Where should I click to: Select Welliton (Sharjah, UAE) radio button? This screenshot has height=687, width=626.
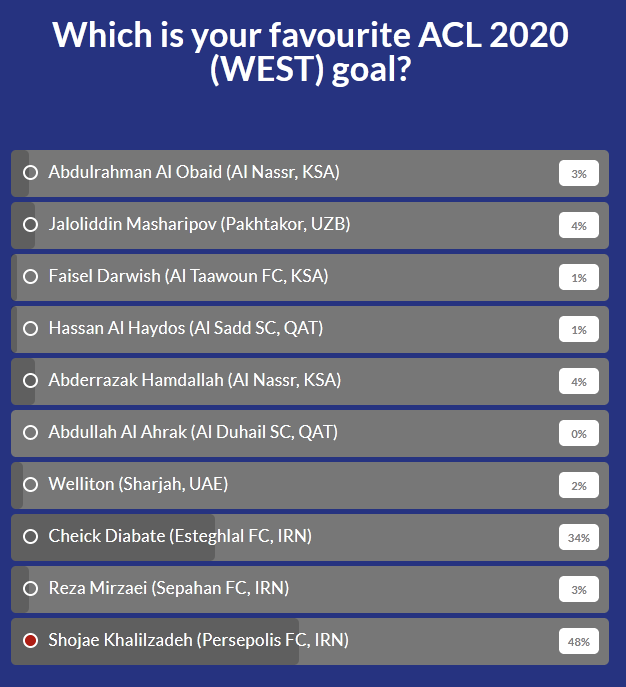click(30, 485)
